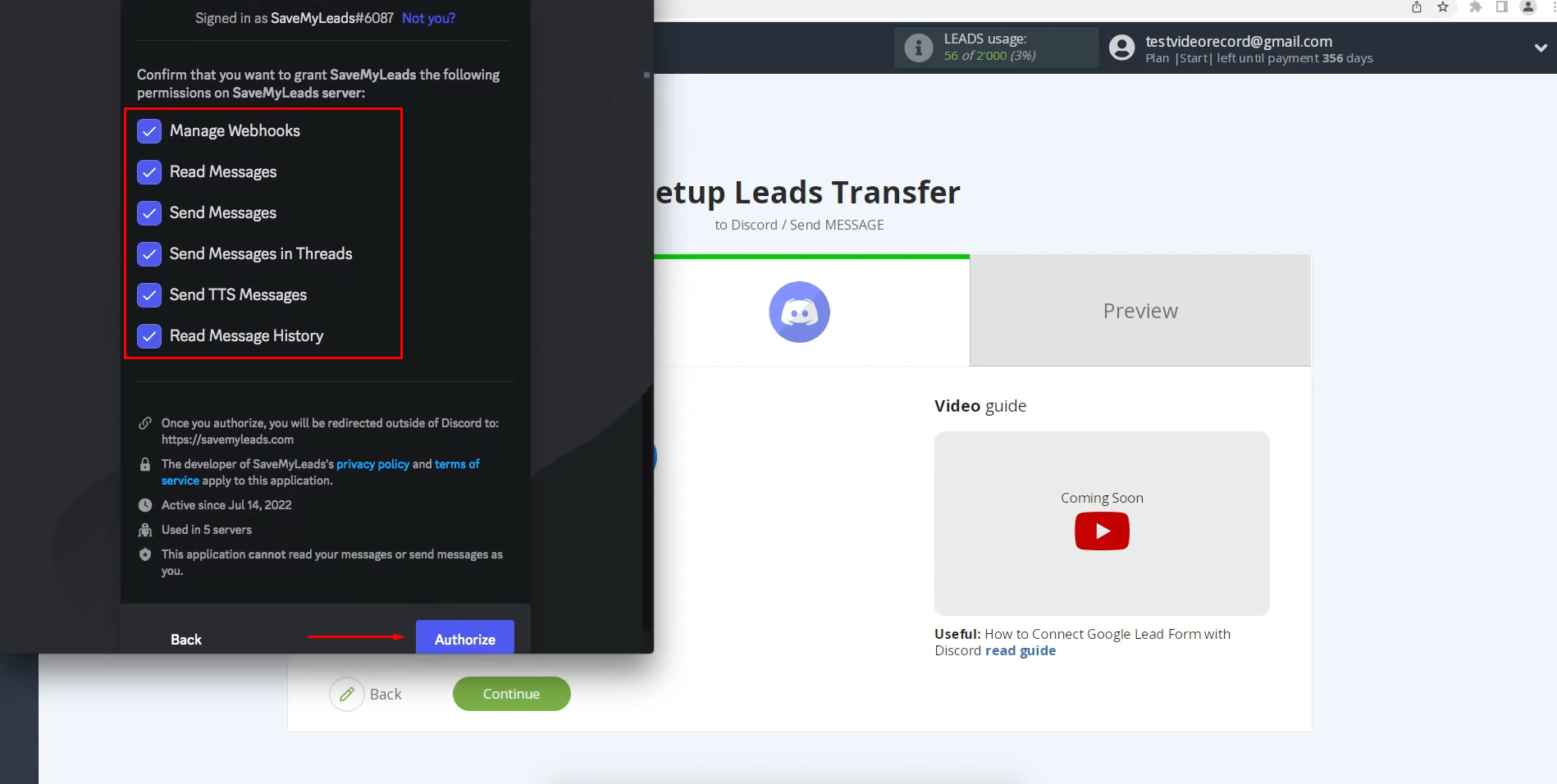The width and height of the screenshot is (1557, 784).
Task: Click the browser bookmark star icon
Action: coord(1443,7)
